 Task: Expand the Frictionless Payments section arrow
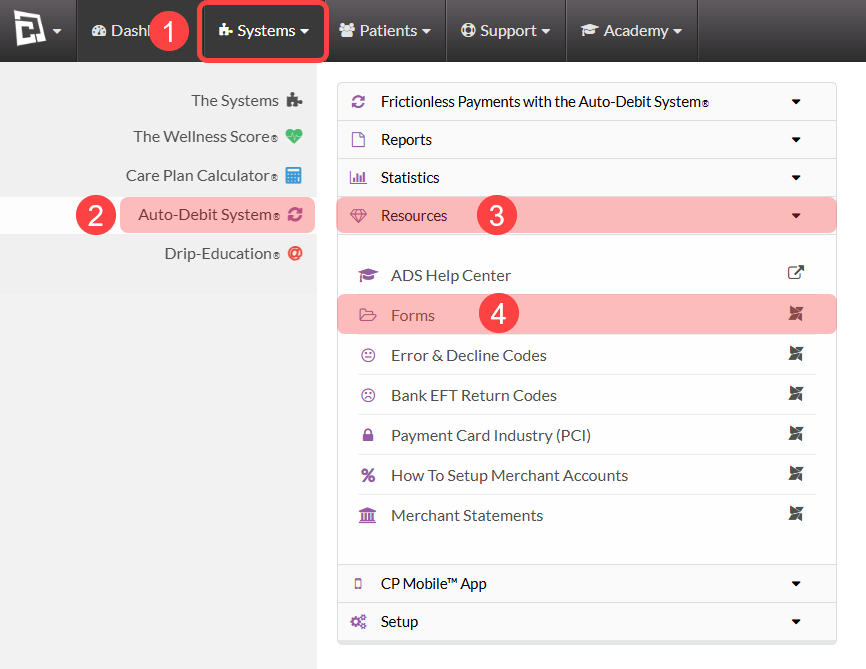[796, 102]
